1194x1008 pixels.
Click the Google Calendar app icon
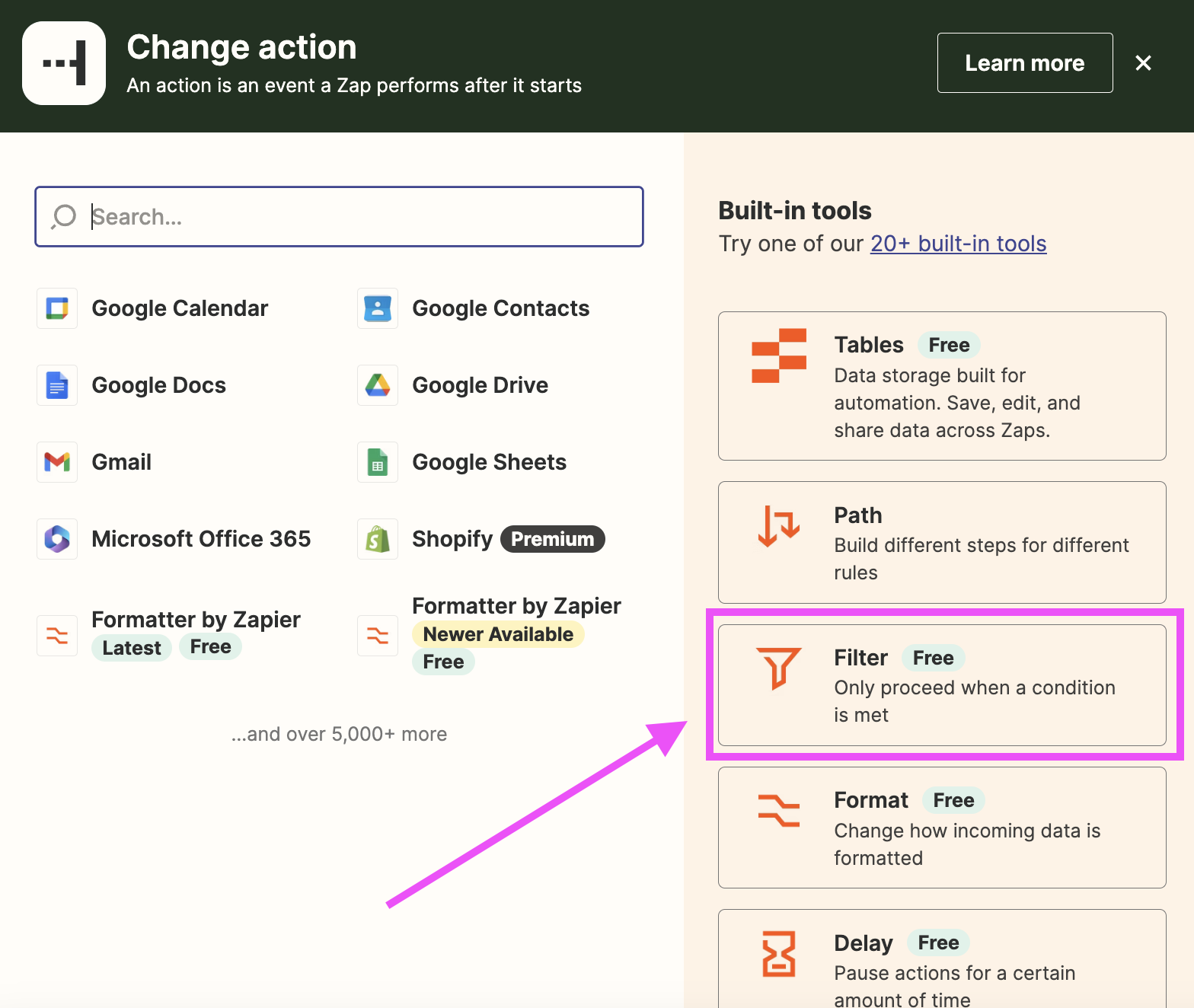pos(57,308)
